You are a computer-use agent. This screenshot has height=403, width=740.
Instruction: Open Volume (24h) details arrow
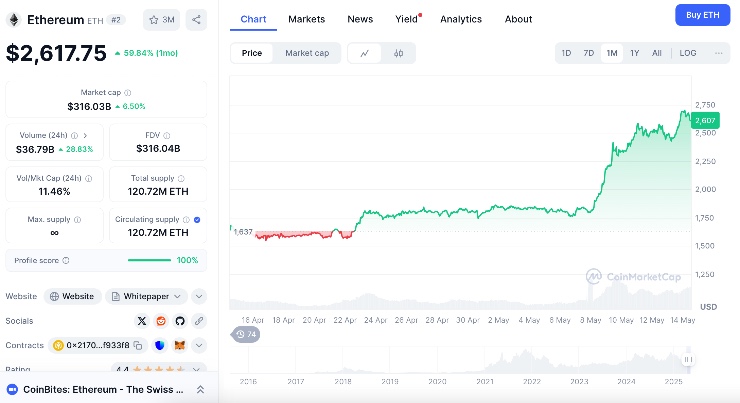(85, 135)
